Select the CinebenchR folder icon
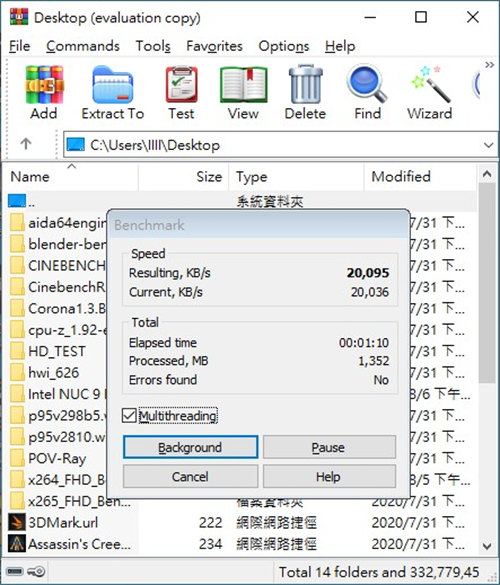Image resolution: width=500 pixels, height=585 pixels. tap(17, 287)
